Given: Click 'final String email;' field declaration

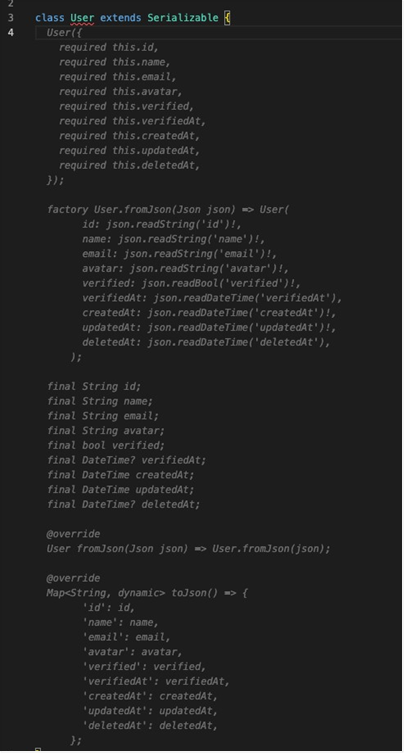Looking at the screenshot, I should pyautogui.click(x=103, y=416).
